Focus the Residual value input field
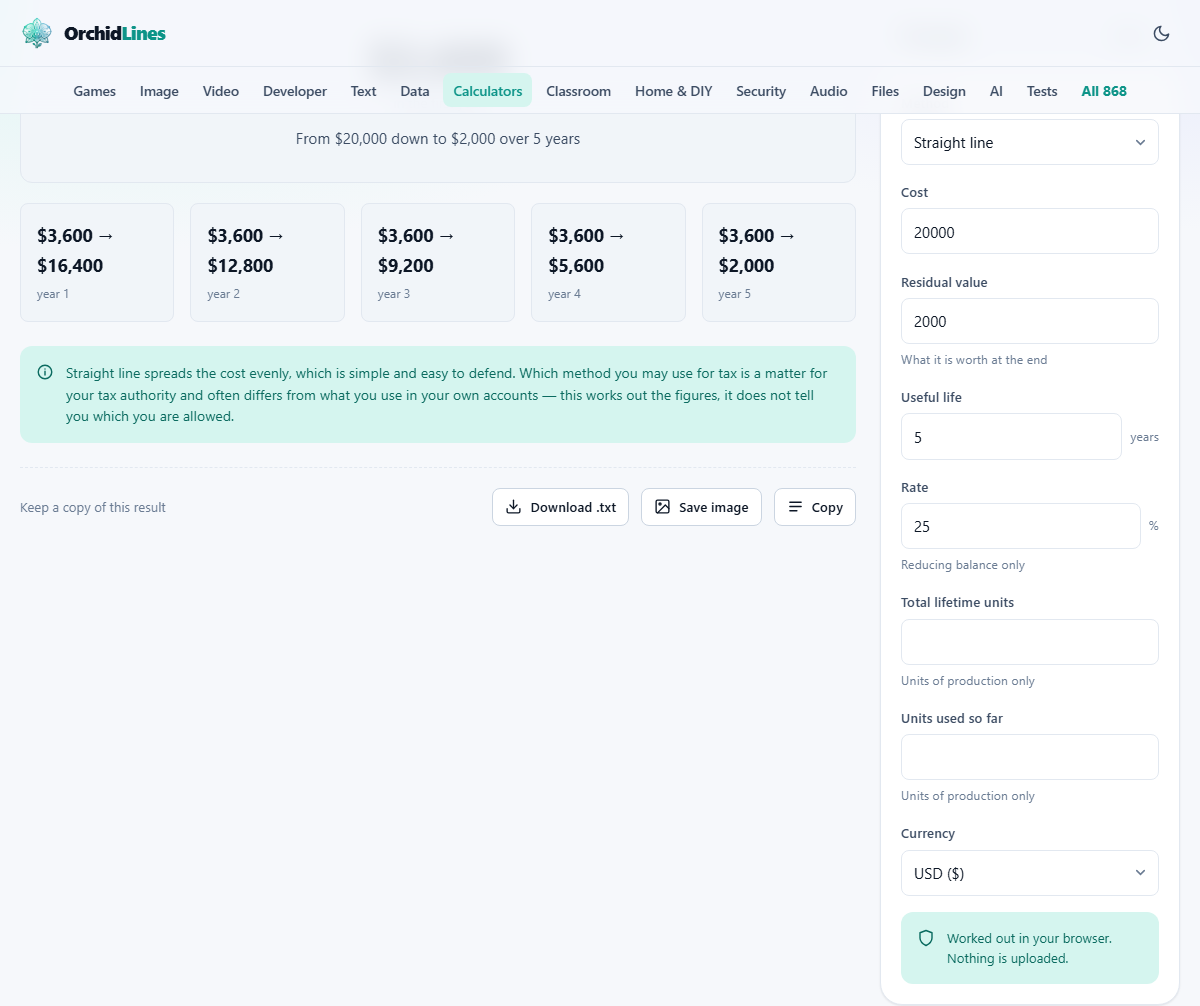Screen dimensions: 1200x1006 point(1030,321)
